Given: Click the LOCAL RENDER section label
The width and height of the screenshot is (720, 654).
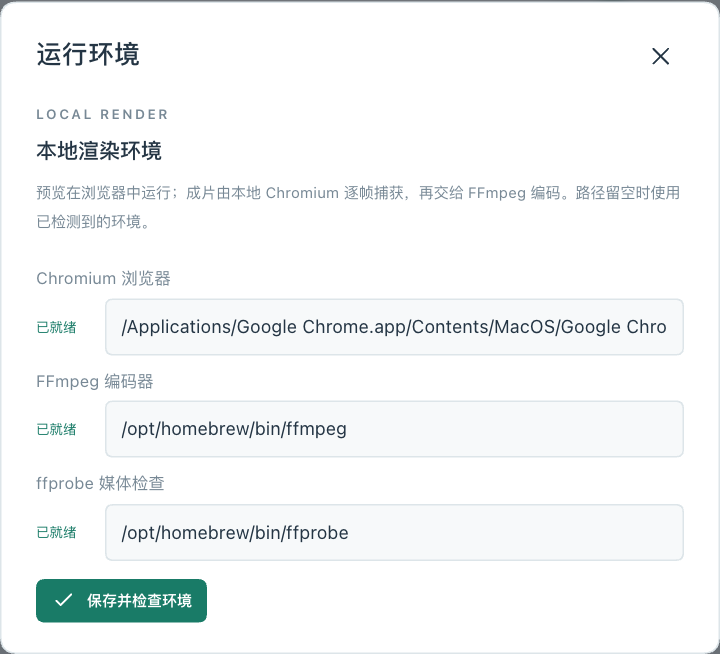Looking at the screenshot, I should 102,114.
